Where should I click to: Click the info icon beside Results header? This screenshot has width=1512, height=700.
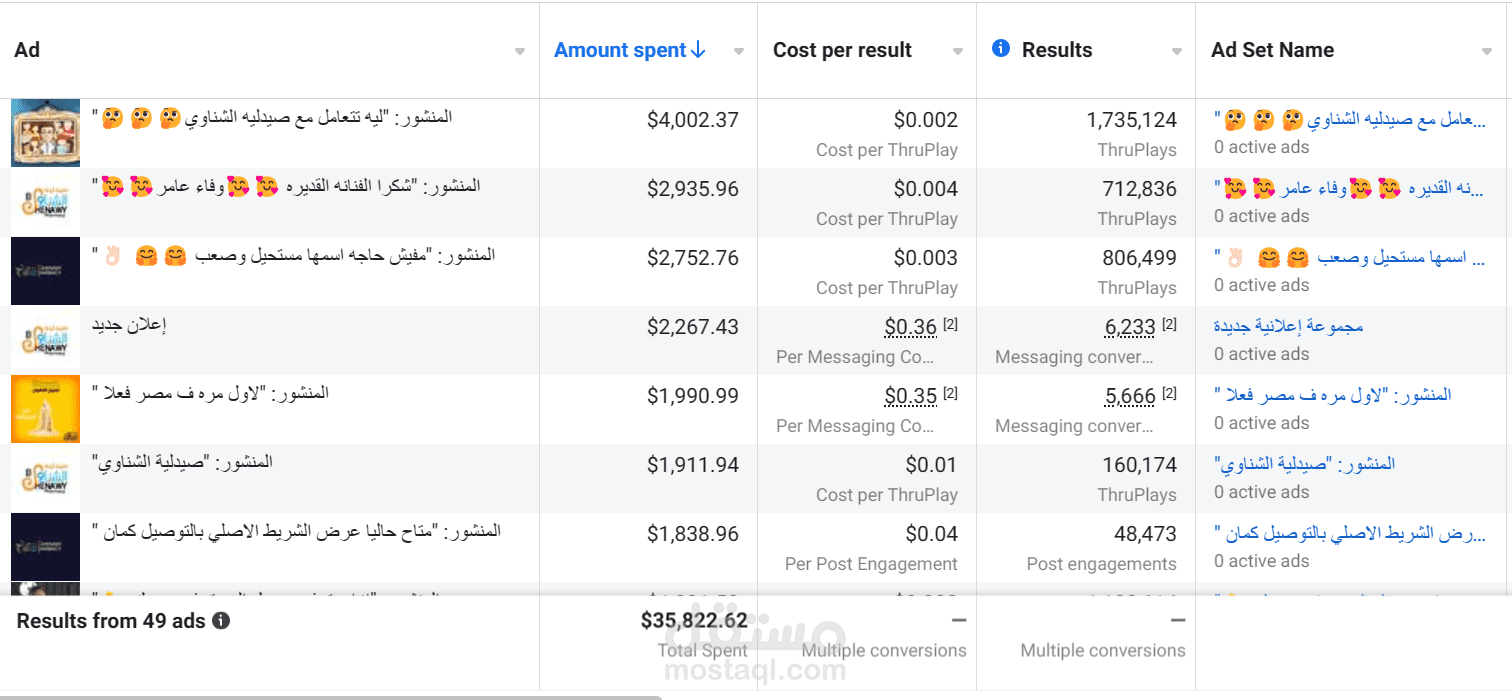(x=1000, y=48)
